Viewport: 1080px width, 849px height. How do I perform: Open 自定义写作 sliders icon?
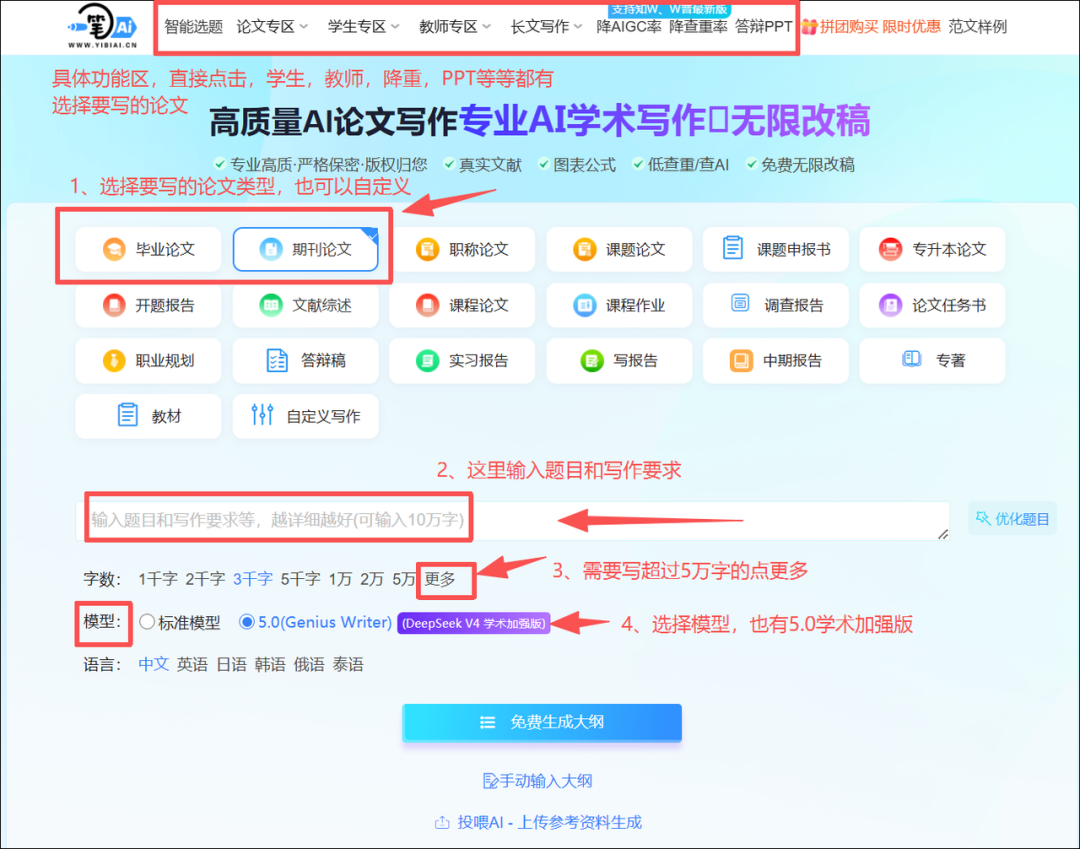262,414
